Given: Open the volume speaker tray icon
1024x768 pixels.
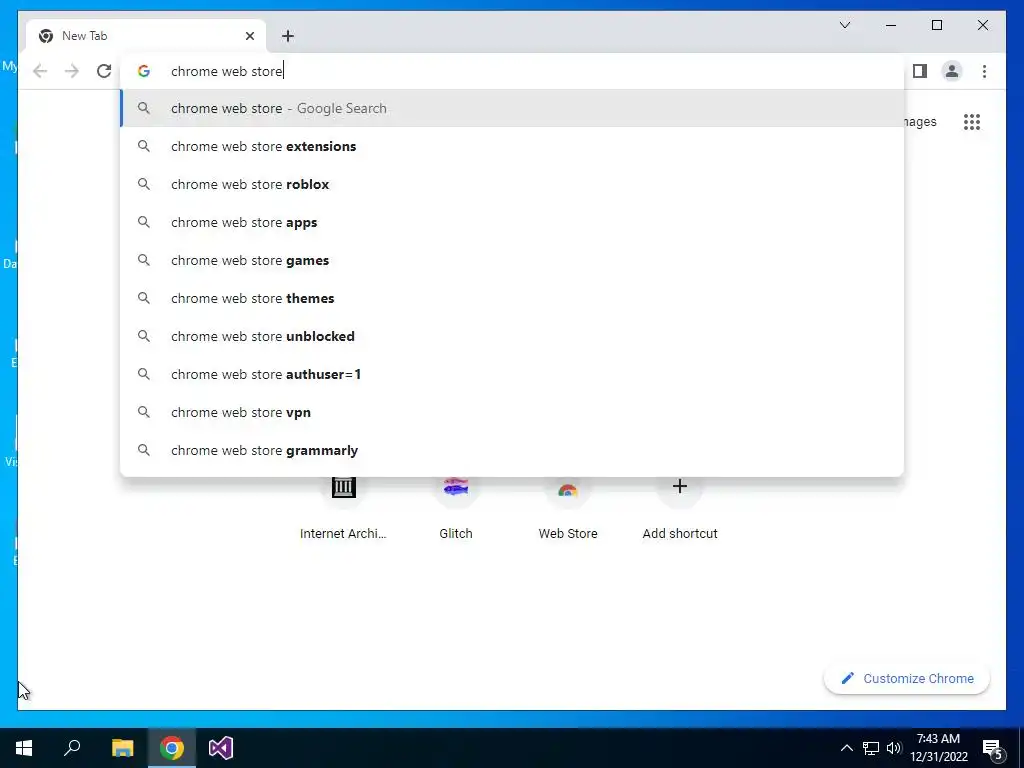Looking at the screenshot, I should click(x=894, y=748).
